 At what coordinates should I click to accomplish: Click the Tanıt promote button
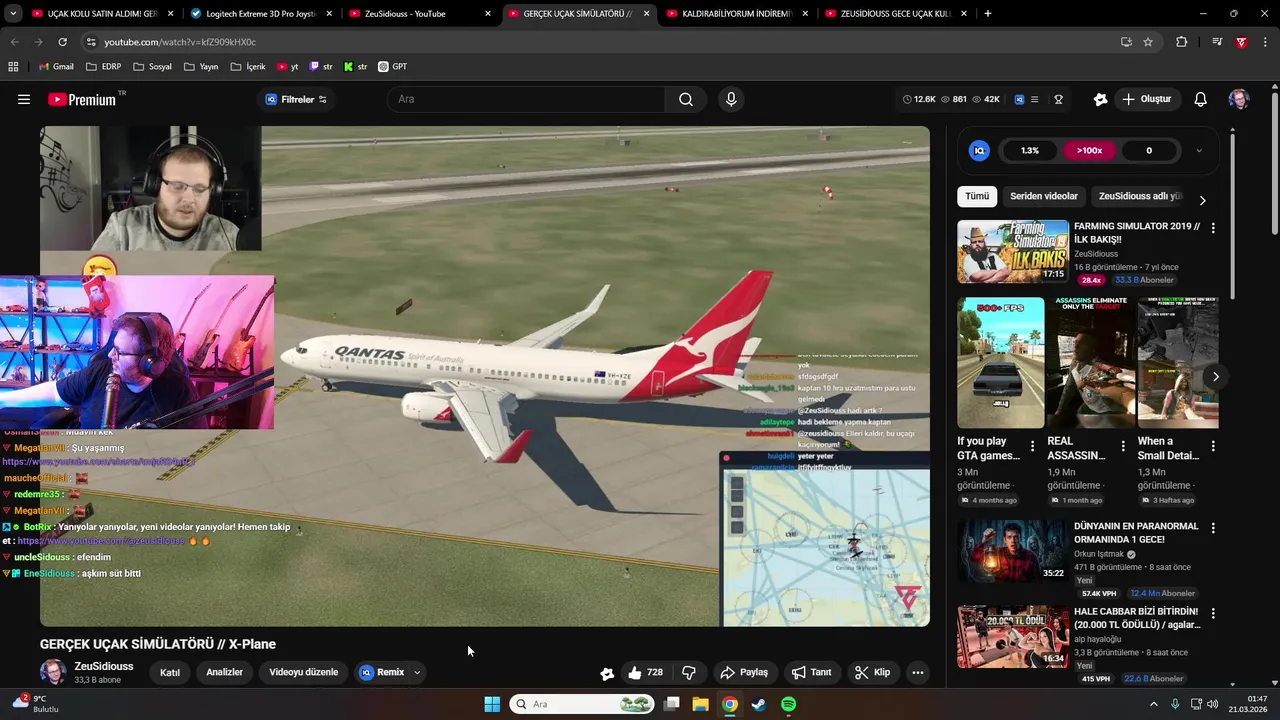pos(811,672)
